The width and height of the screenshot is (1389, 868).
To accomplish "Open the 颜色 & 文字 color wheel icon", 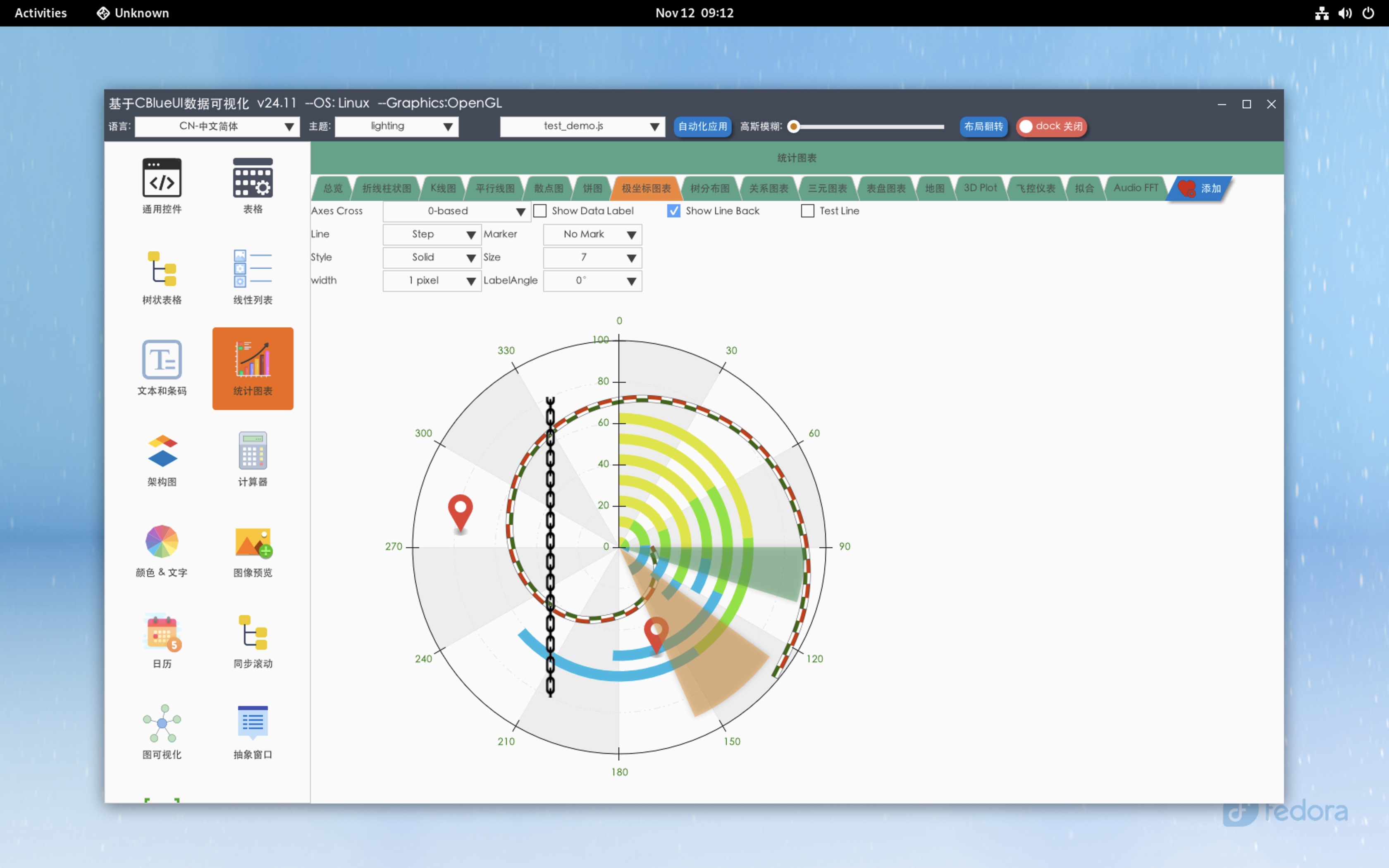I will coord(162,542).
